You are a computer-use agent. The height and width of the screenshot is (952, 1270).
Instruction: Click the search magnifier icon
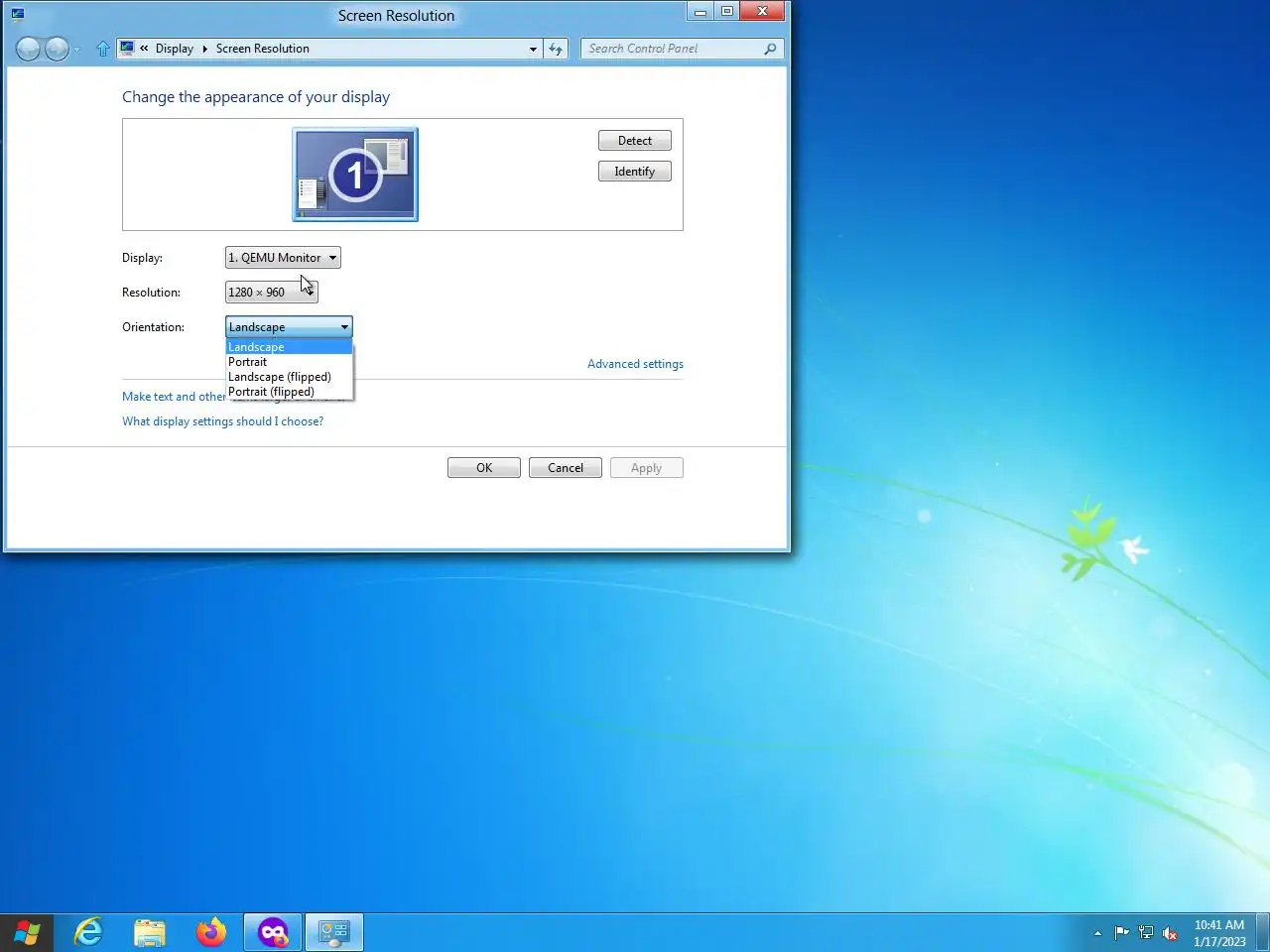(x=770, y=49)
